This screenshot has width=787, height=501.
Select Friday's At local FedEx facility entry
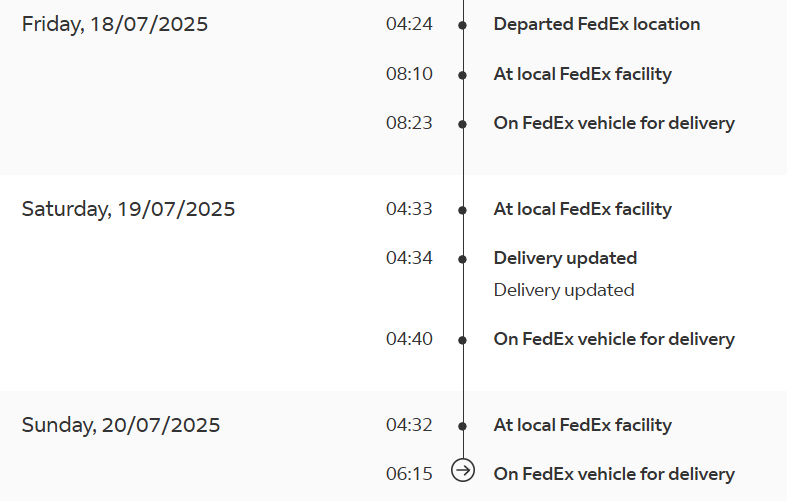coord(583,74)
